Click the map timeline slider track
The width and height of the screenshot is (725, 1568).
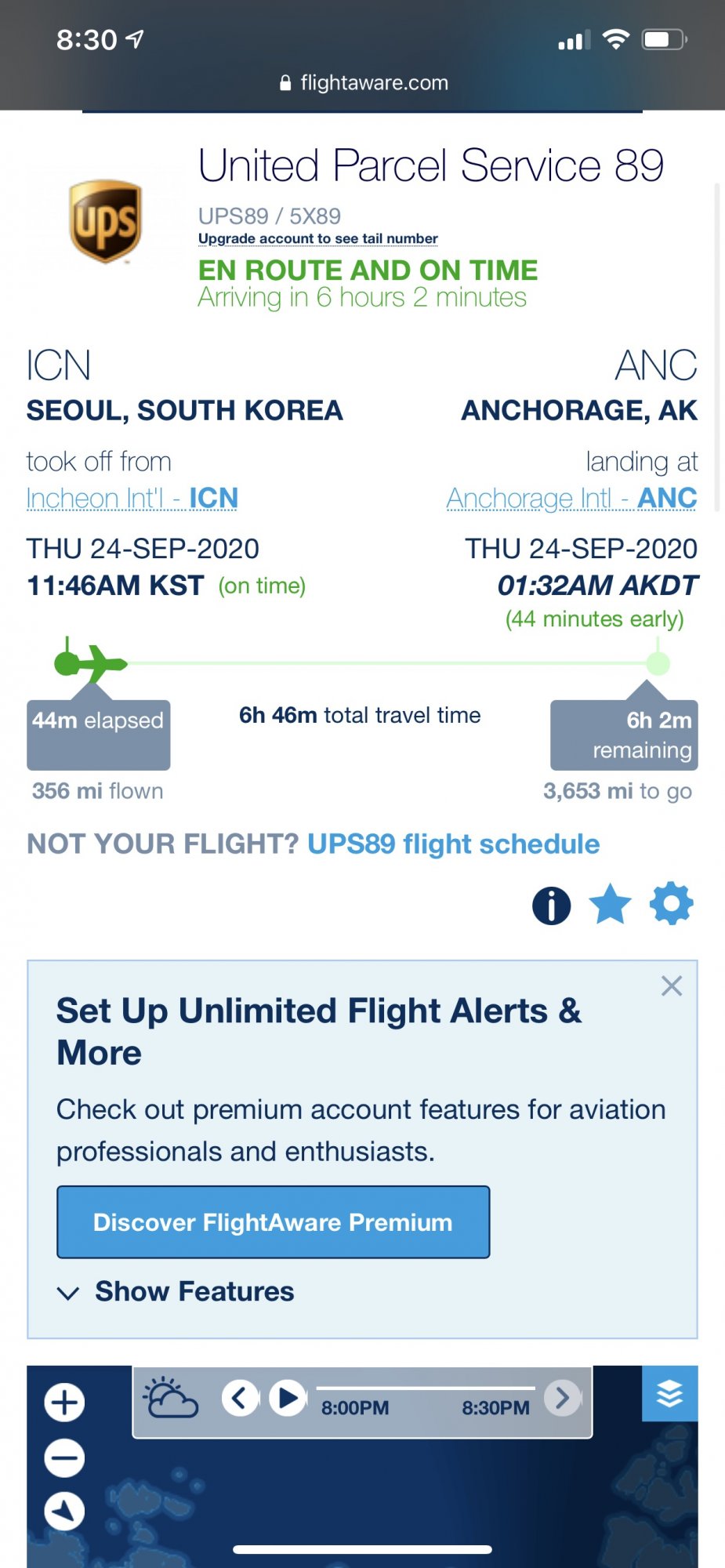[426, 1388]
